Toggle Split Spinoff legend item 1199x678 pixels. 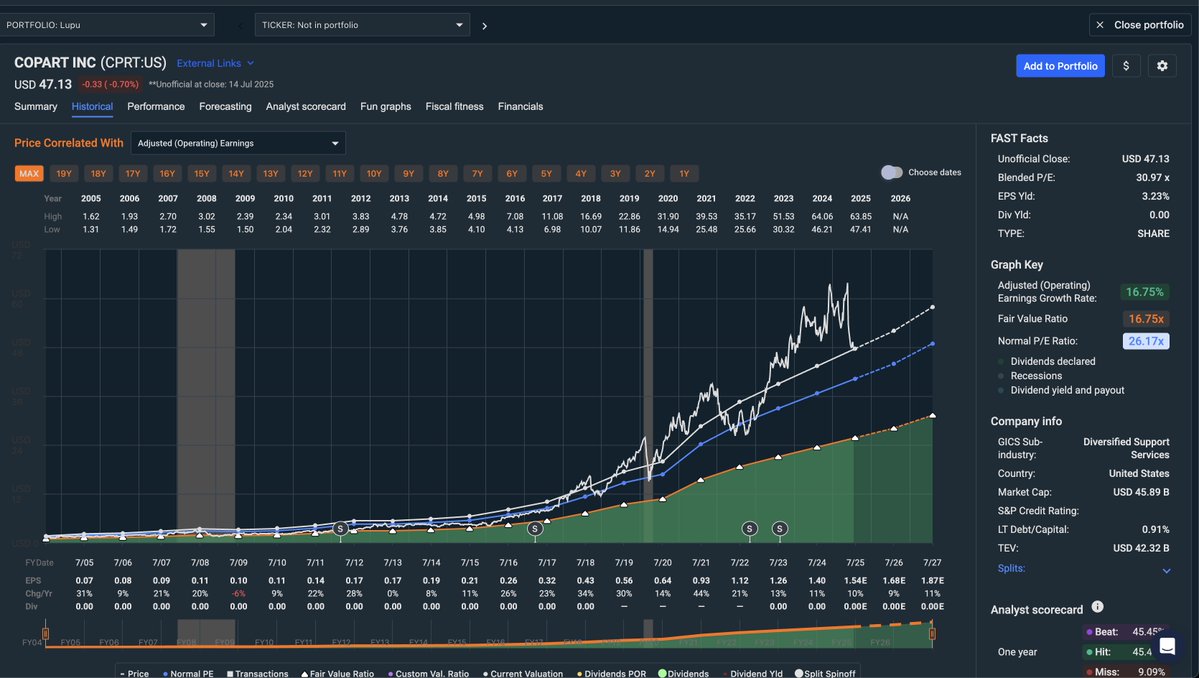[825, 673]
